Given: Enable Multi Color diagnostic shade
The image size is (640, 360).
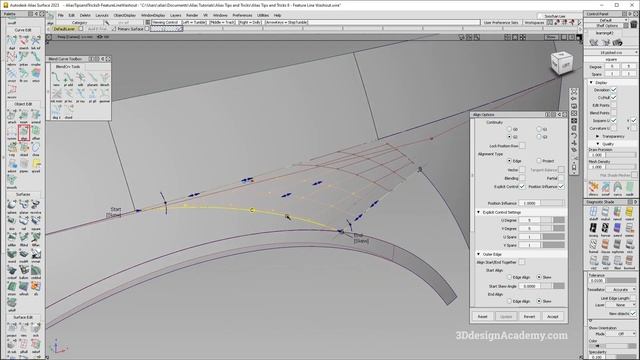Looking at the screenshot, I should 605,213.
